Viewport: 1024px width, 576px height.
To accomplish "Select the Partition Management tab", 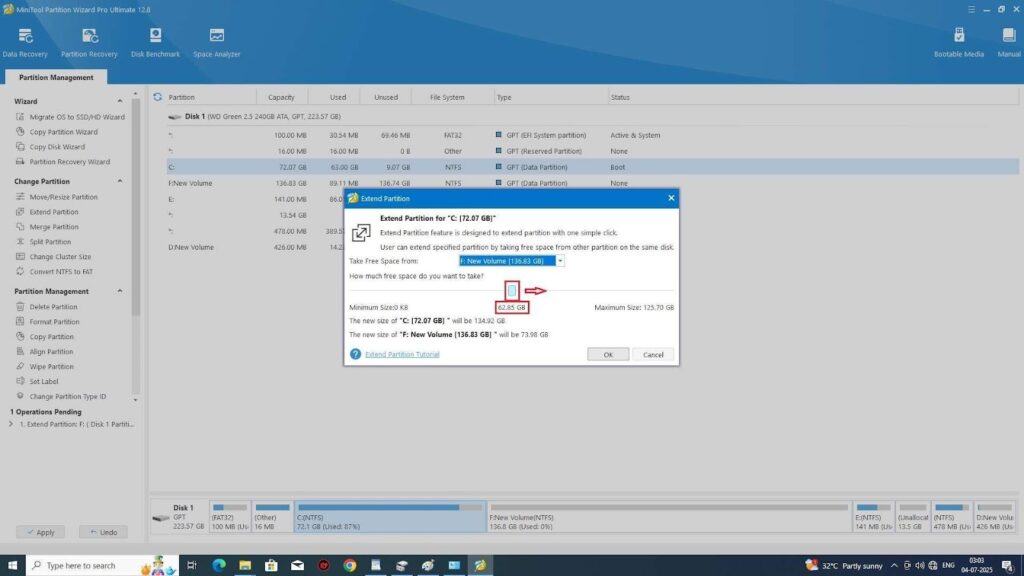I will [55, 77].
